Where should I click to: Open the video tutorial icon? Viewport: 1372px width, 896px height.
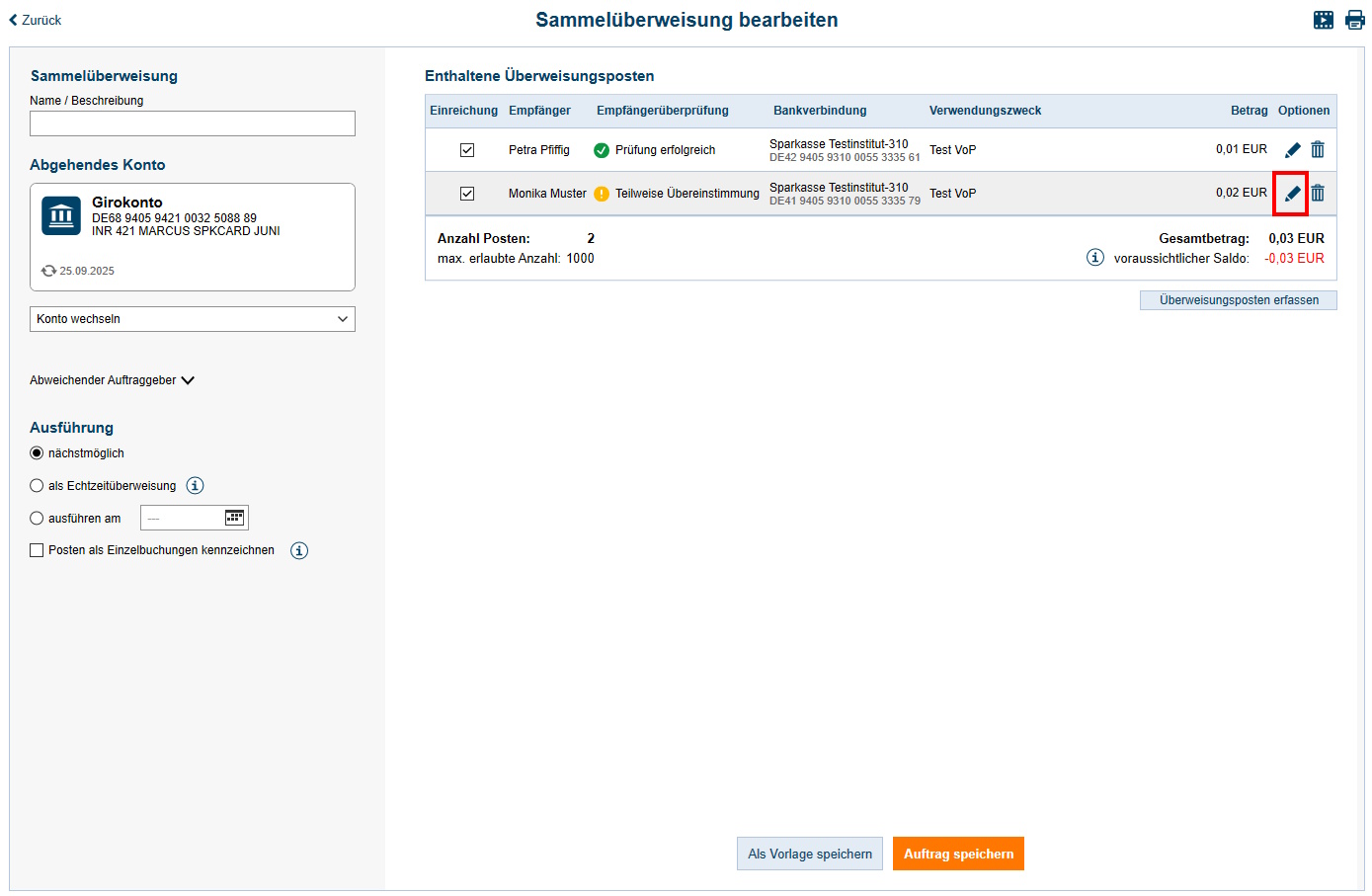point(1323,20)
